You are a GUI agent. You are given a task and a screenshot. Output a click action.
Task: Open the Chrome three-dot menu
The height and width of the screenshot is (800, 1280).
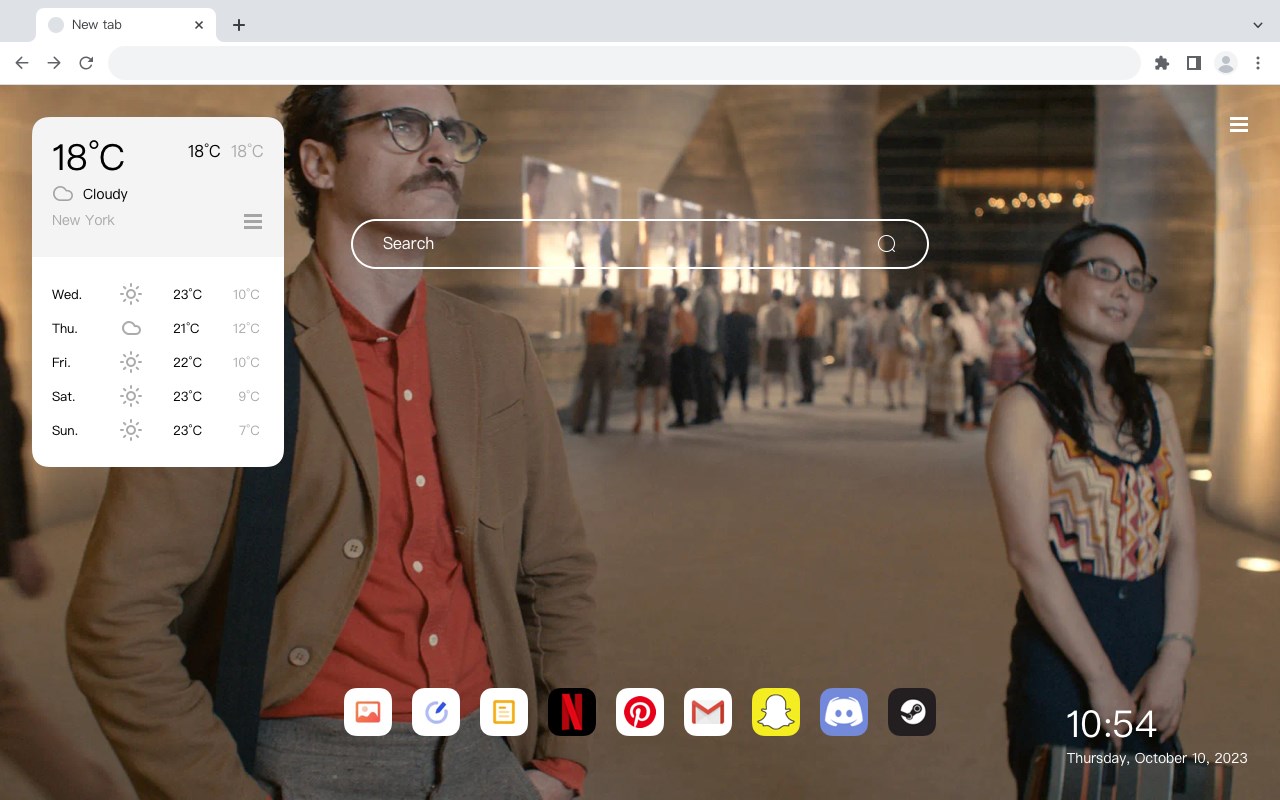[x=1258, y=63]
